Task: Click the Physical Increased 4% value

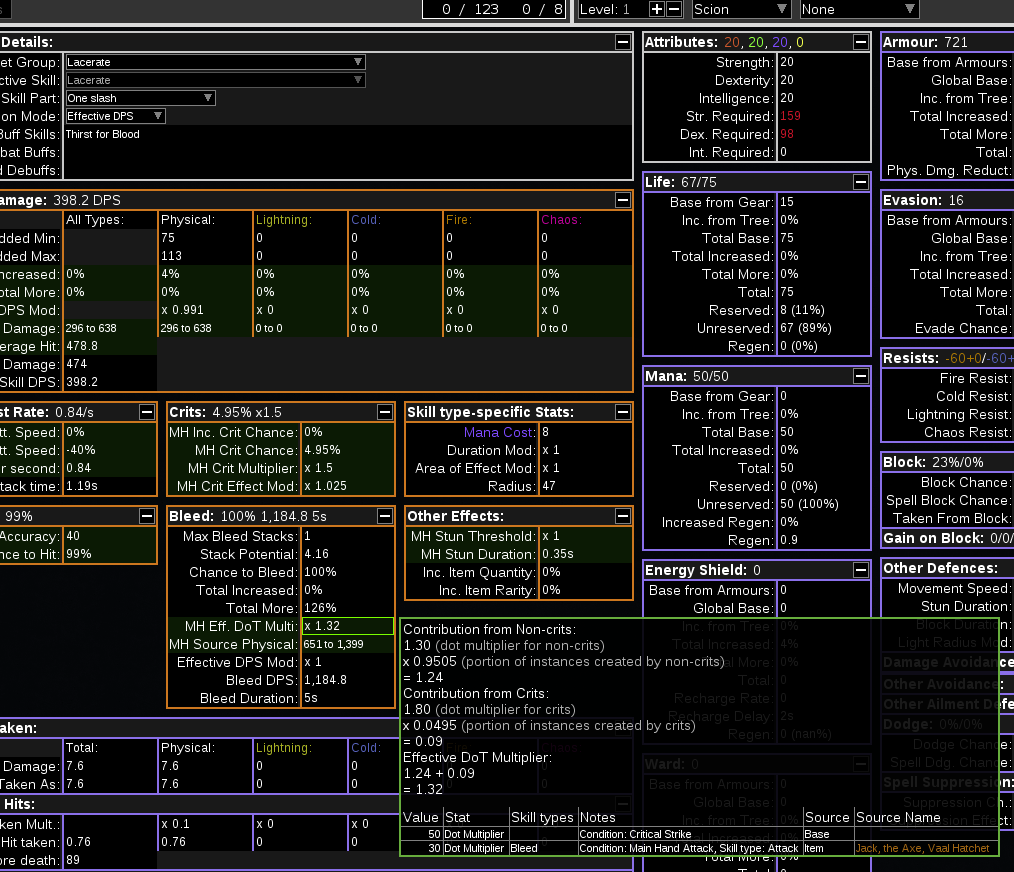Action: (170, 274)
